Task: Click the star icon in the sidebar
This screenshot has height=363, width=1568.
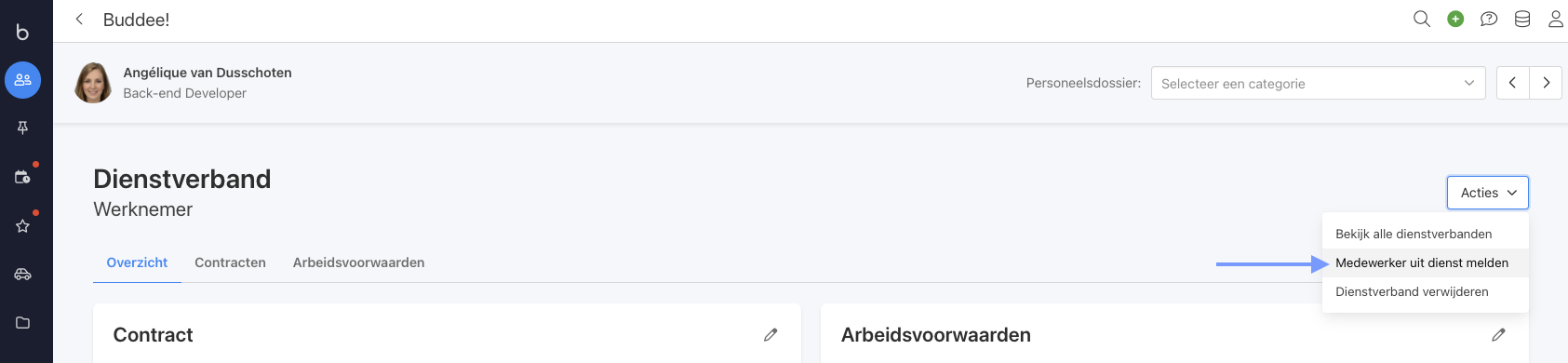Action: coord(22,226)
